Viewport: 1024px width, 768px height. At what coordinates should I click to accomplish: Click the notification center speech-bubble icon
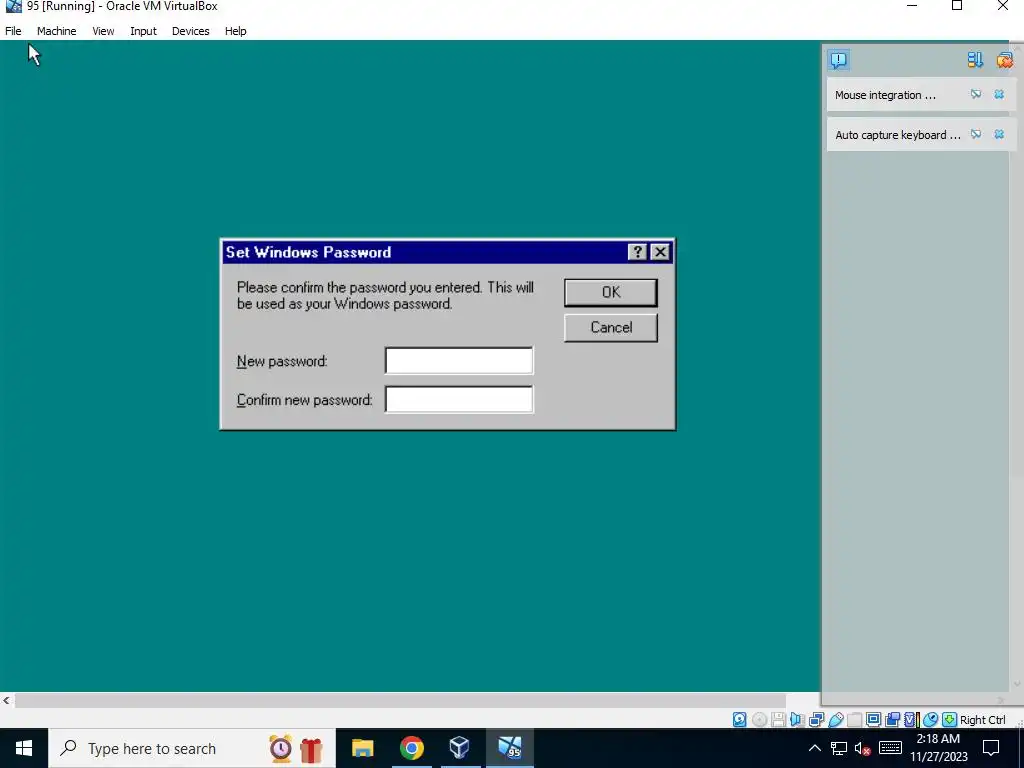(839, 60)
